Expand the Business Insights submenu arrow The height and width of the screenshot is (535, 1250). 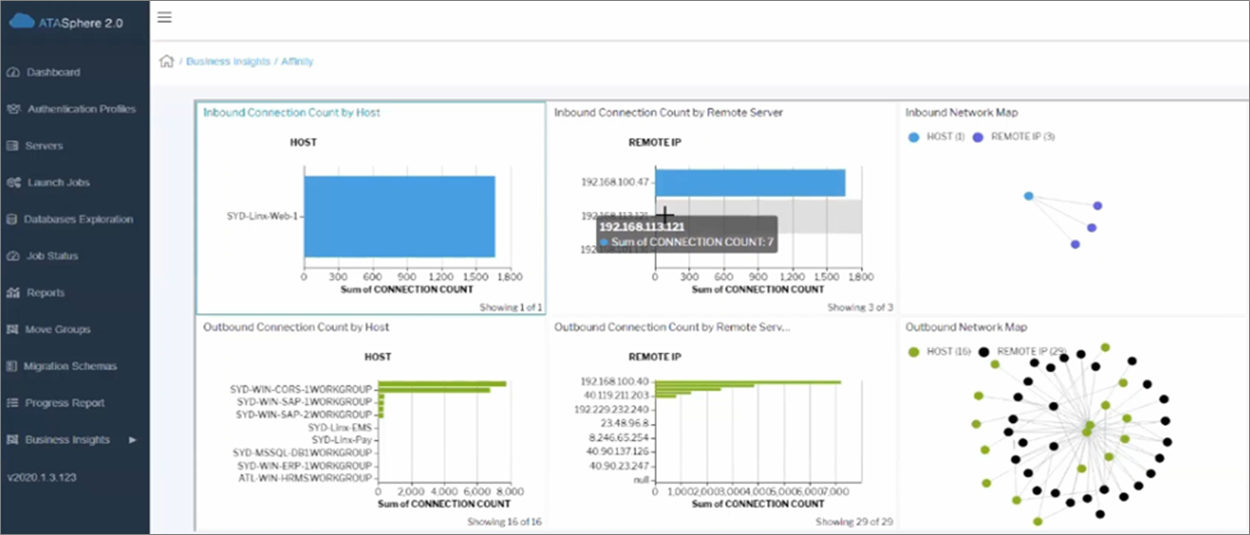tap(133, 440)
